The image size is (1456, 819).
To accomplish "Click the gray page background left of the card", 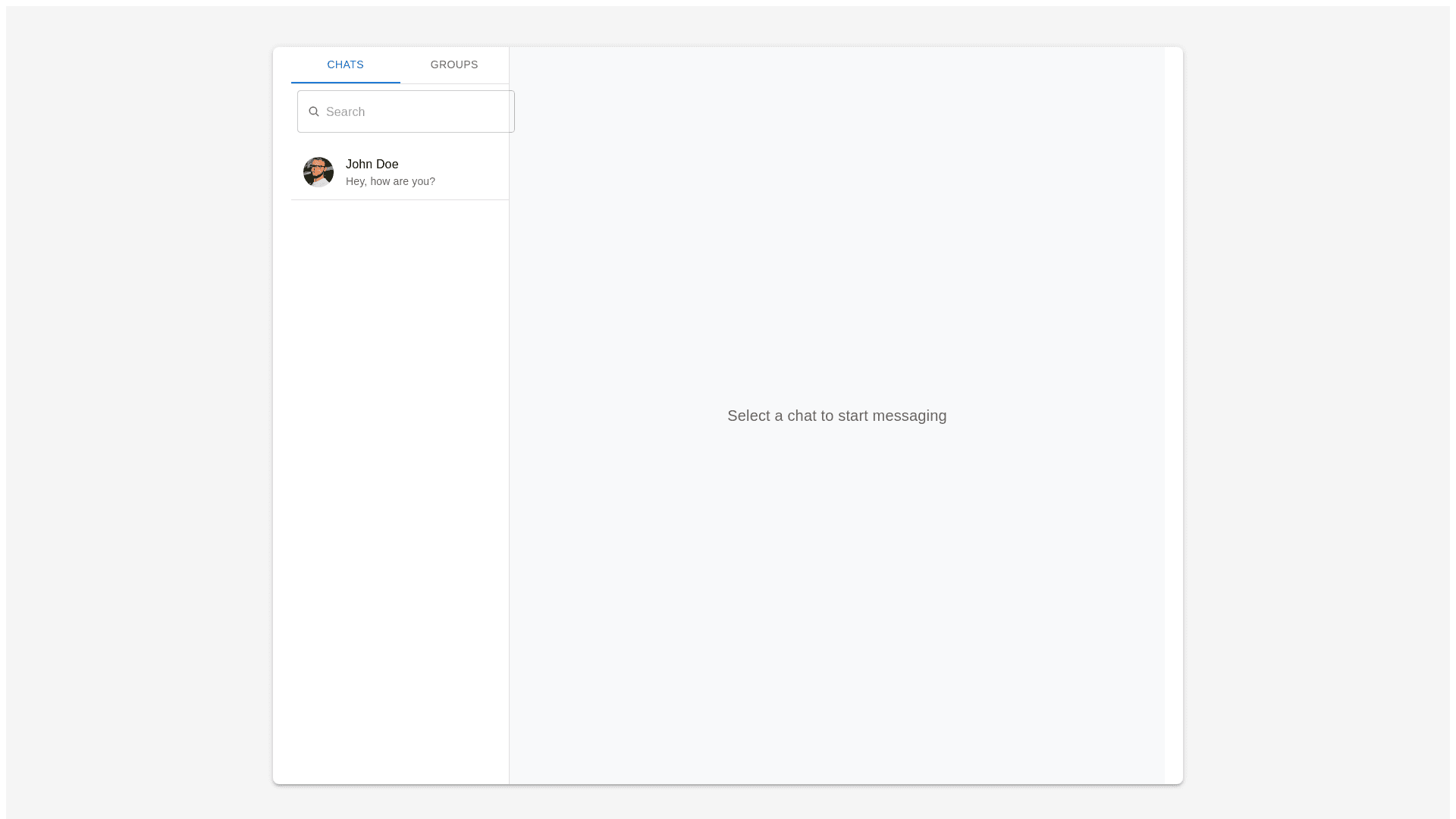I will point(136,416).
